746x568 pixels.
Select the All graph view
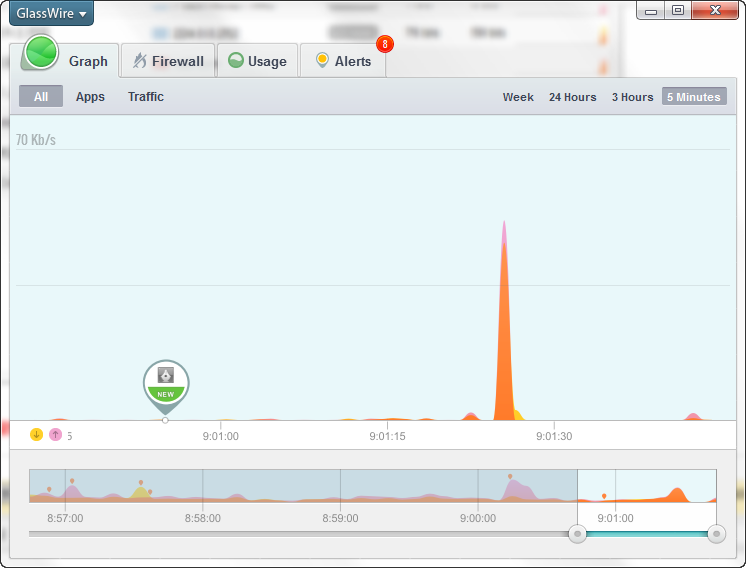pos(41,97)
